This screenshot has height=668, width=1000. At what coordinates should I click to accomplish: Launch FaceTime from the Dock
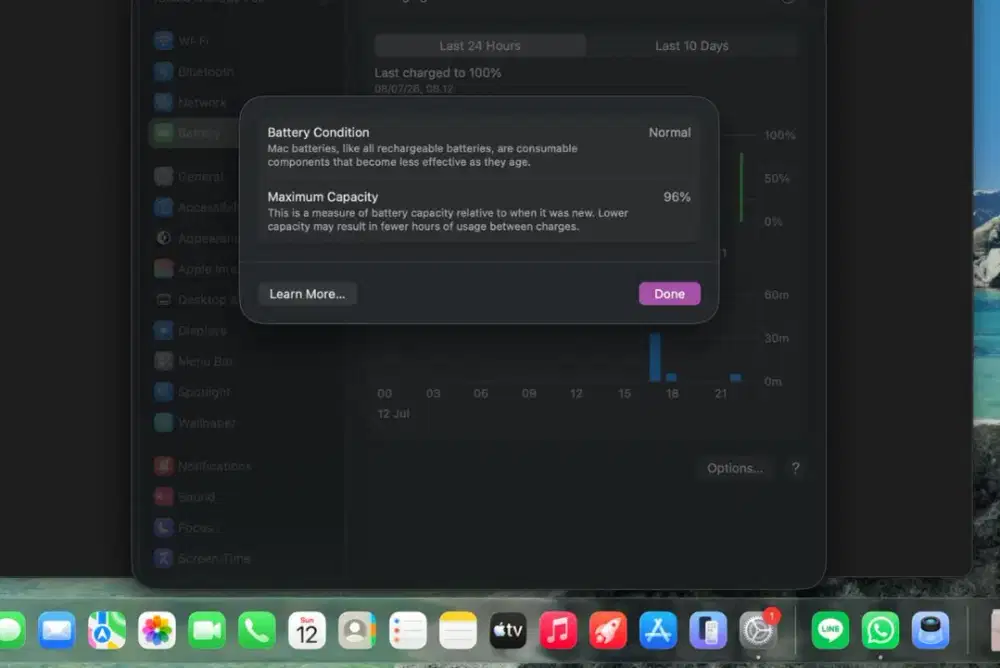207,630
